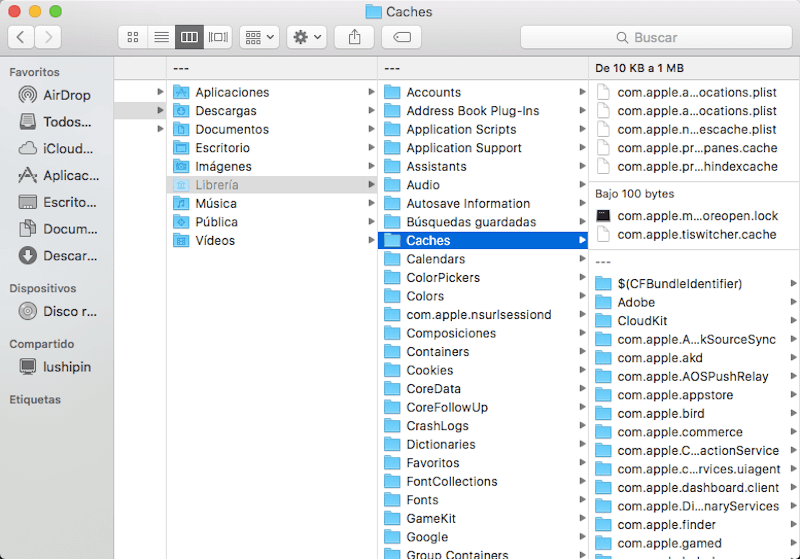The image size is (800, 559).
Task: Open the Audio folder
Action: pyautogui.click(x=483, y=185)
